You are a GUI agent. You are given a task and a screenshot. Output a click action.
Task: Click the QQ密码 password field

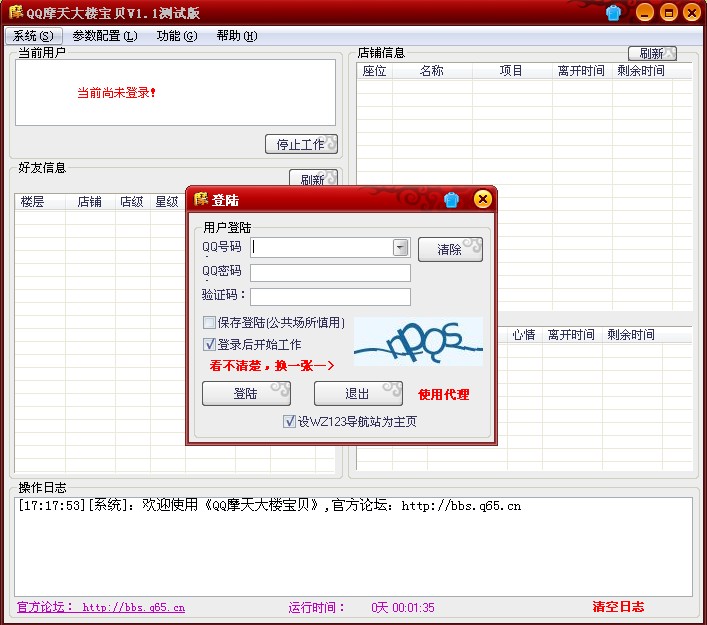[330, 273]
